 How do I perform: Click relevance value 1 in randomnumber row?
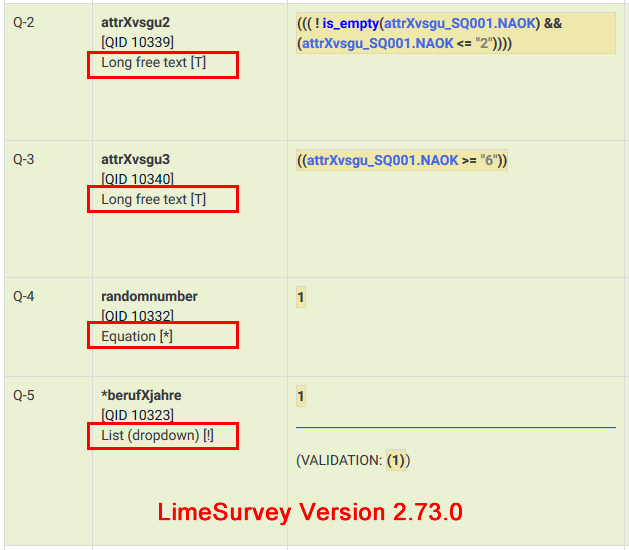tap(301, 297)
